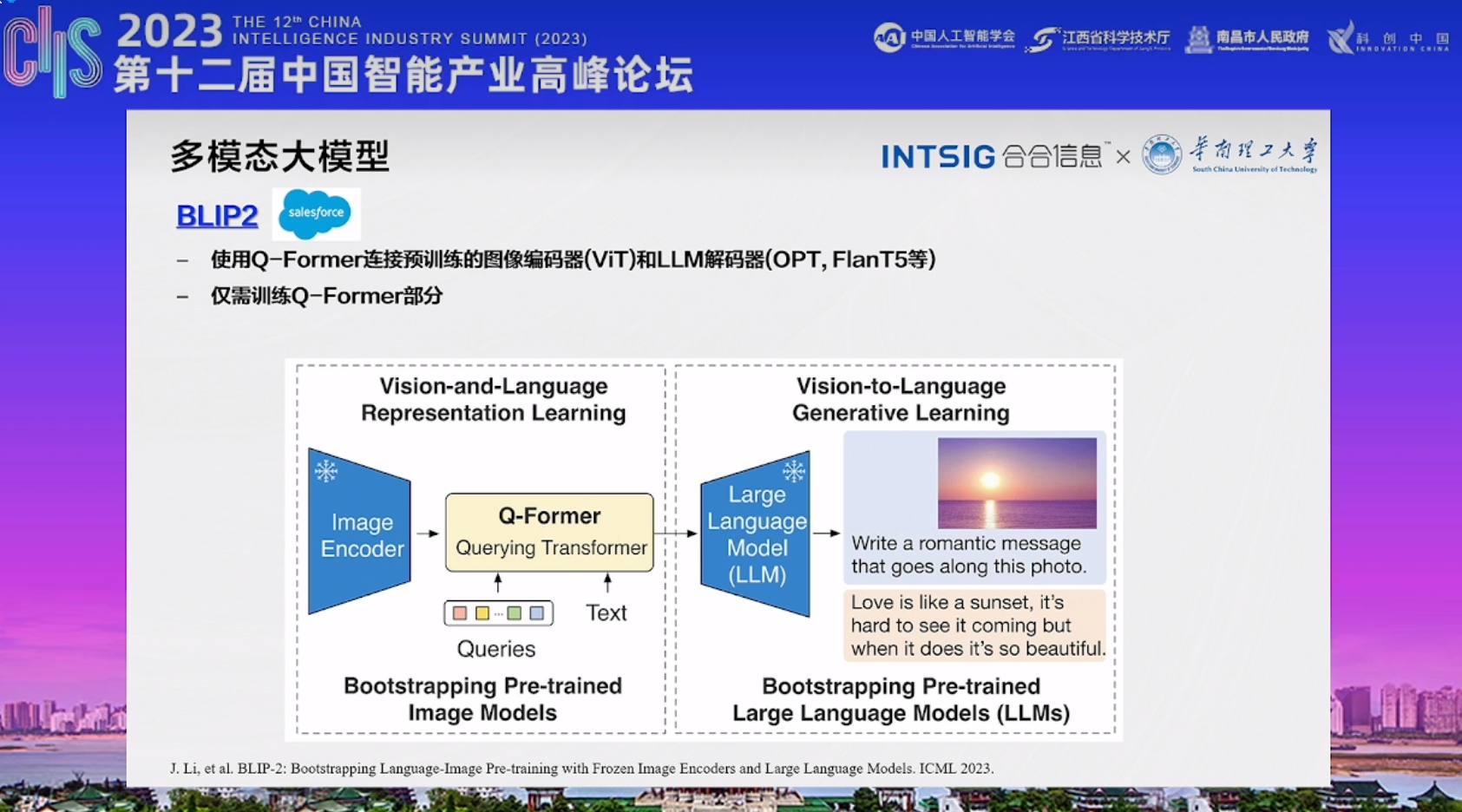Viewport: 1462px width, 812px height.
Task: Click the 'Text' label under Q-Former
Action: (606, 612)
